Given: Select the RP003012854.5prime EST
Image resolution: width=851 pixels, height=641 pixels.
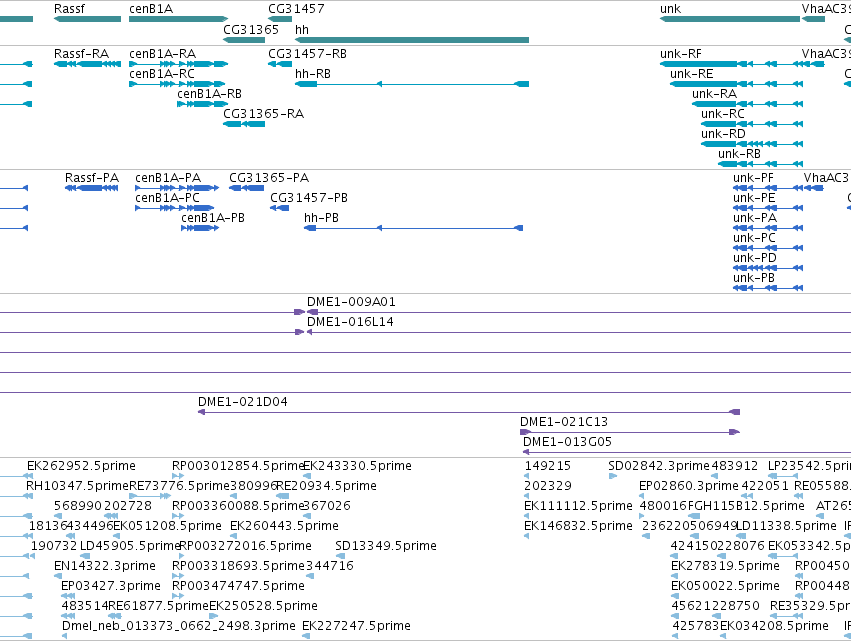Looking at the screenshot, I should (178, 477).
